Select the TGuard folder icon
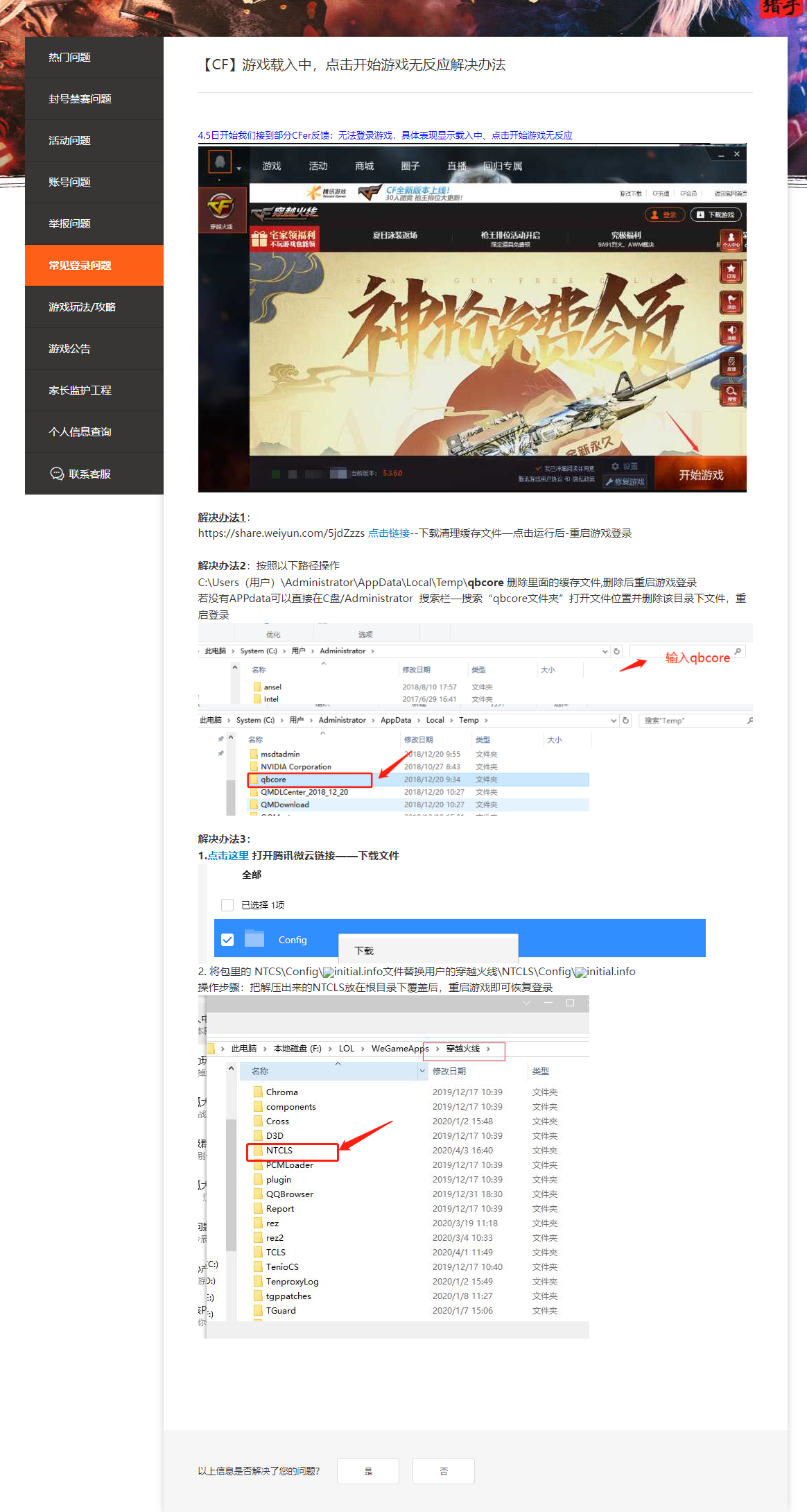The image size is (807, 1512). (x=258, y=1311)
